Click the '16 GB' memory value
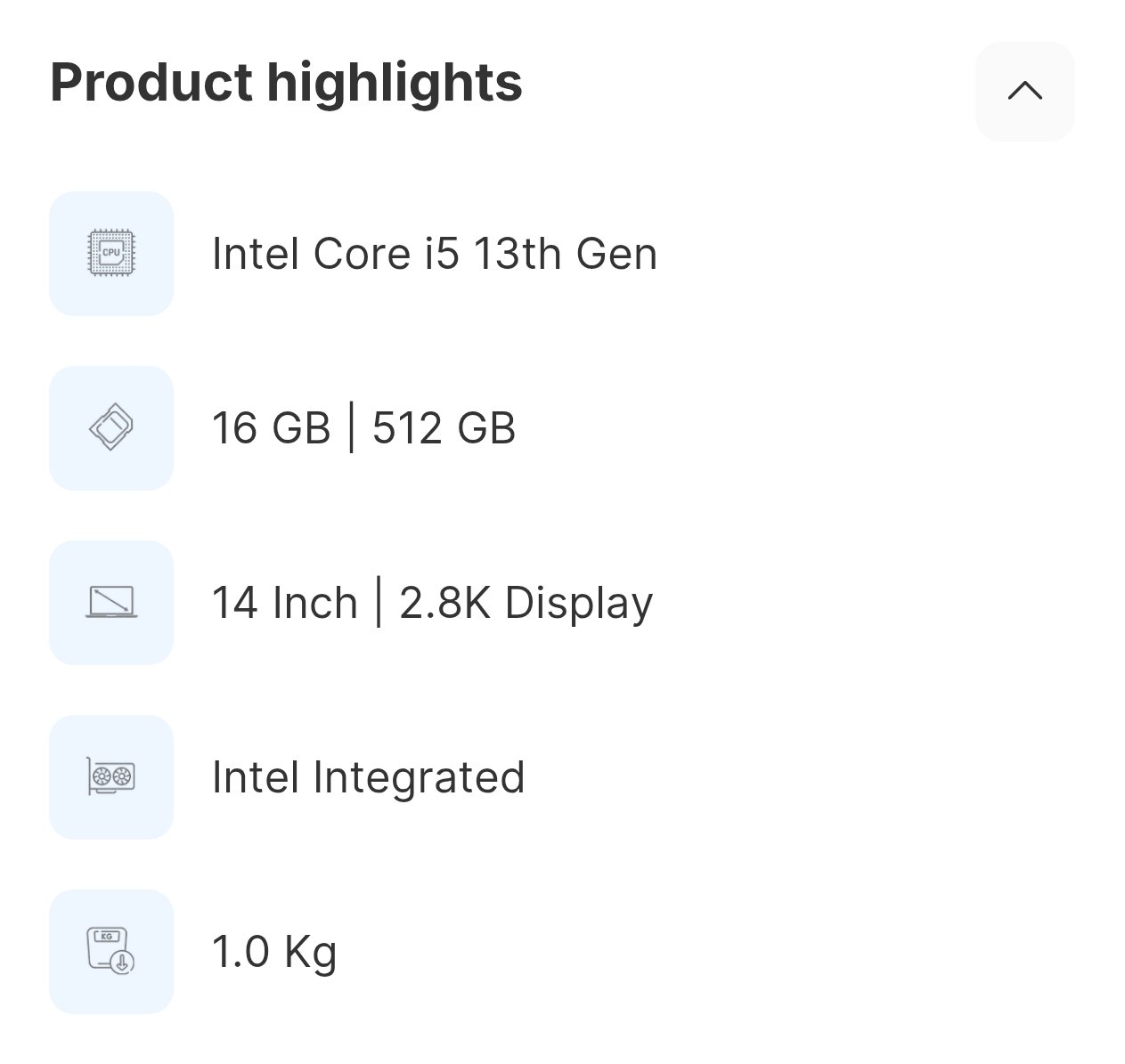Viewport: 1125px width, 1064px height. 271,428
